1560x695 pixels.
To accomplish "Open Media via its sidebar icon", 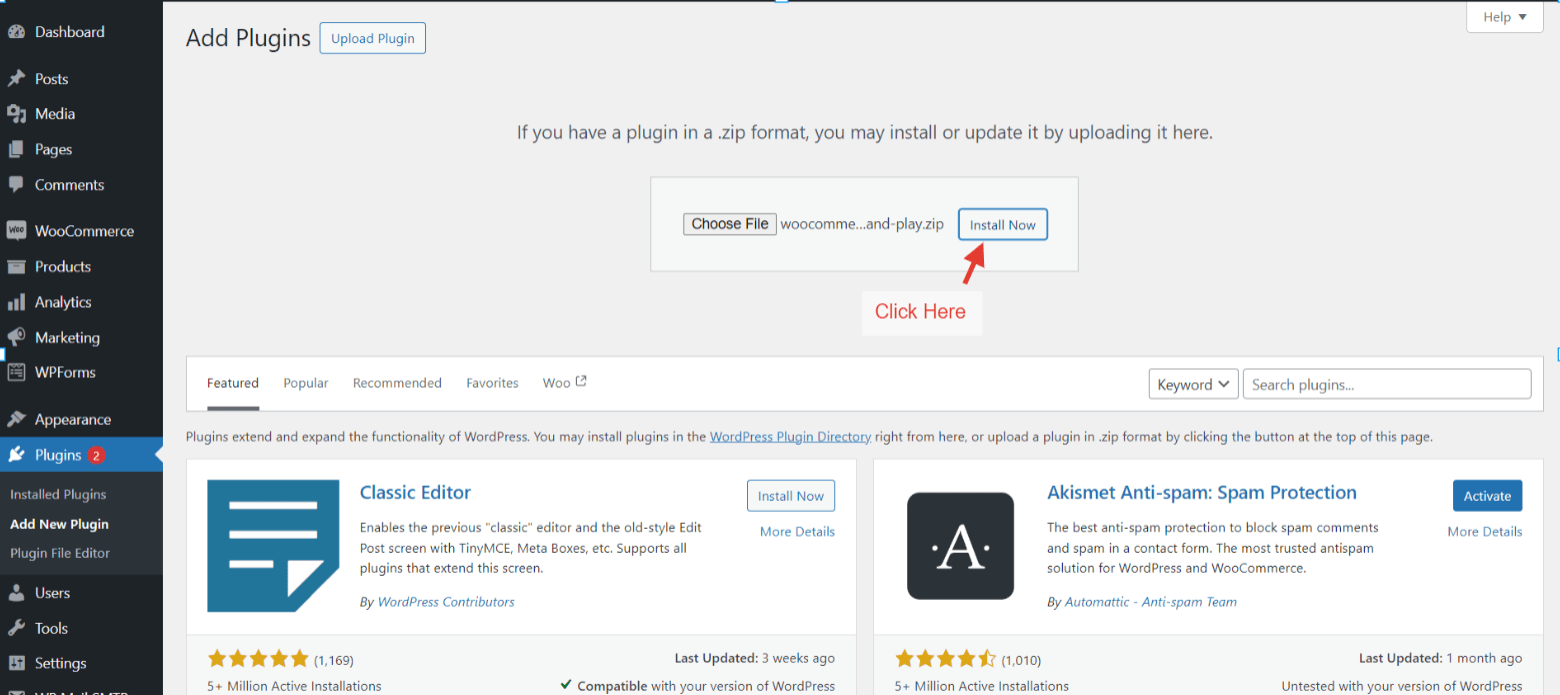I will pos(16,114).
